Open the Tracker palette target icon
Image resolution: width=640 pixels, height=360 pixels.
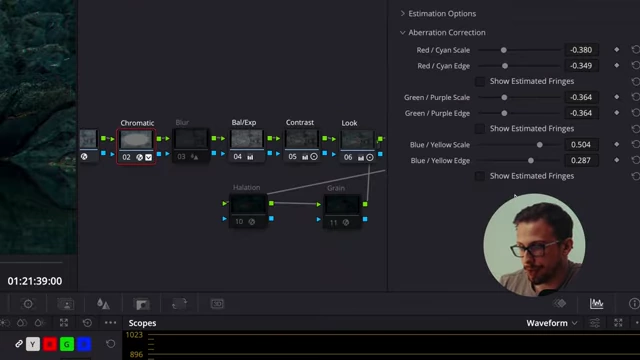28,304
